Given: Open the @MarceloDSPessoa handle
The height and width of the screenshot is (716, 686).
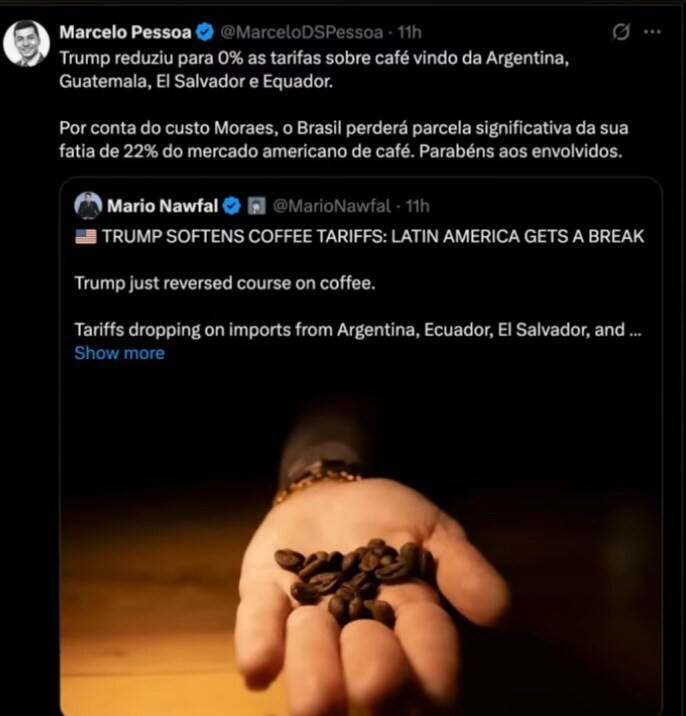Looking at the screenshot, I should pyautogui.click(x=302, y=32).
